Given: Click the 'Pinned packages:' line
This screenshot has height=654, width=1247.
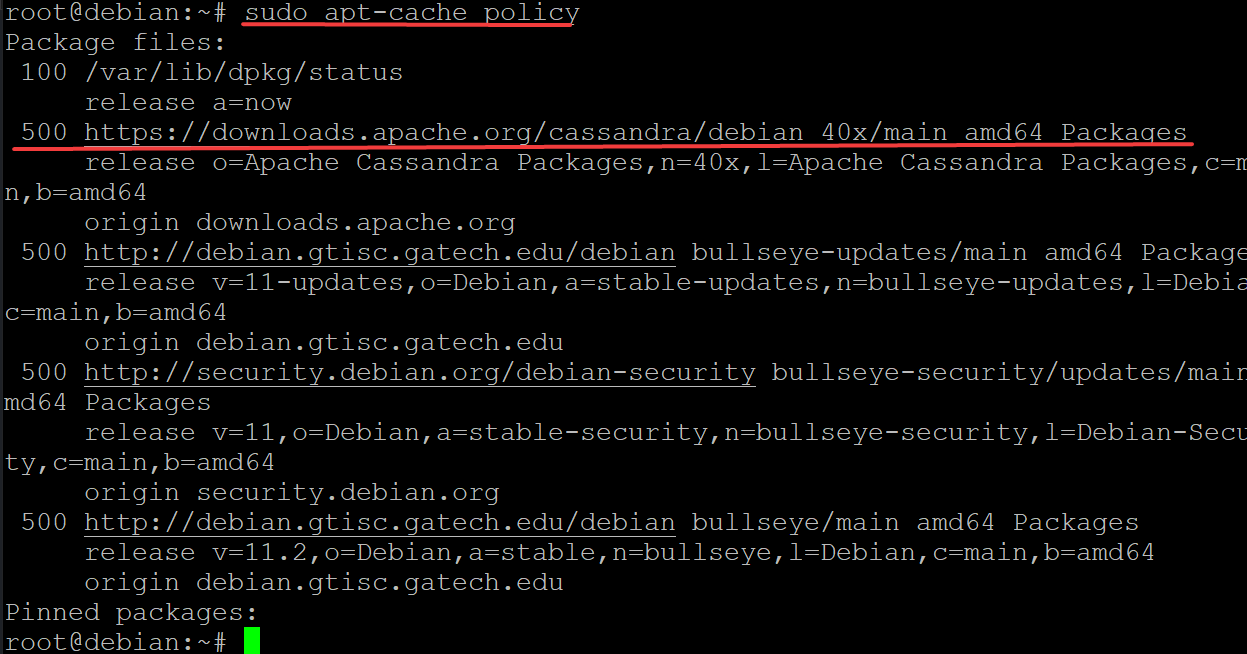Looking at the screenshot, I should click(x=132, y=612).
